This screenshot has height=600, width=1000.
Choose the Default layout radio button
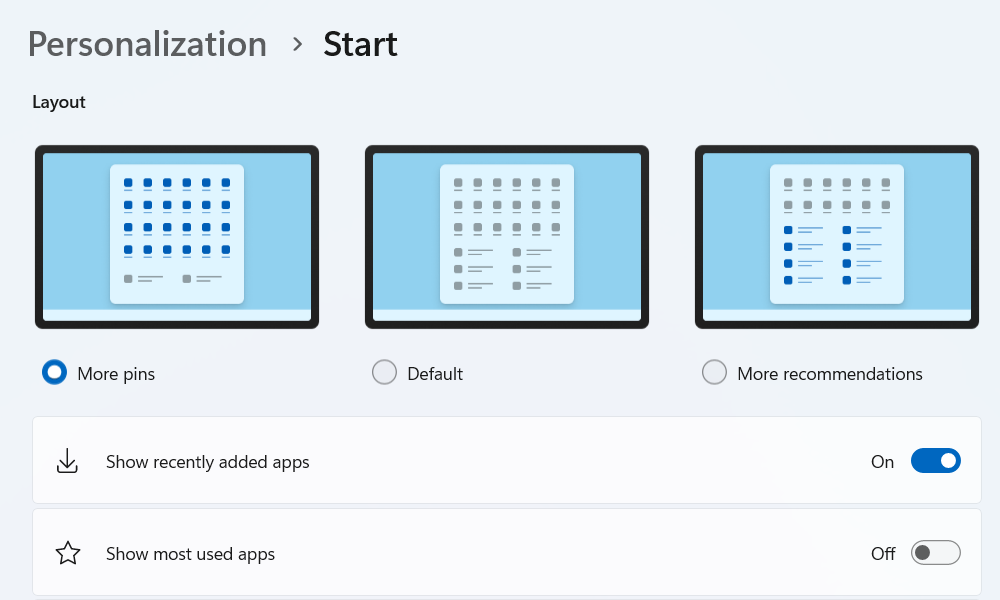[x=384, y=373]
